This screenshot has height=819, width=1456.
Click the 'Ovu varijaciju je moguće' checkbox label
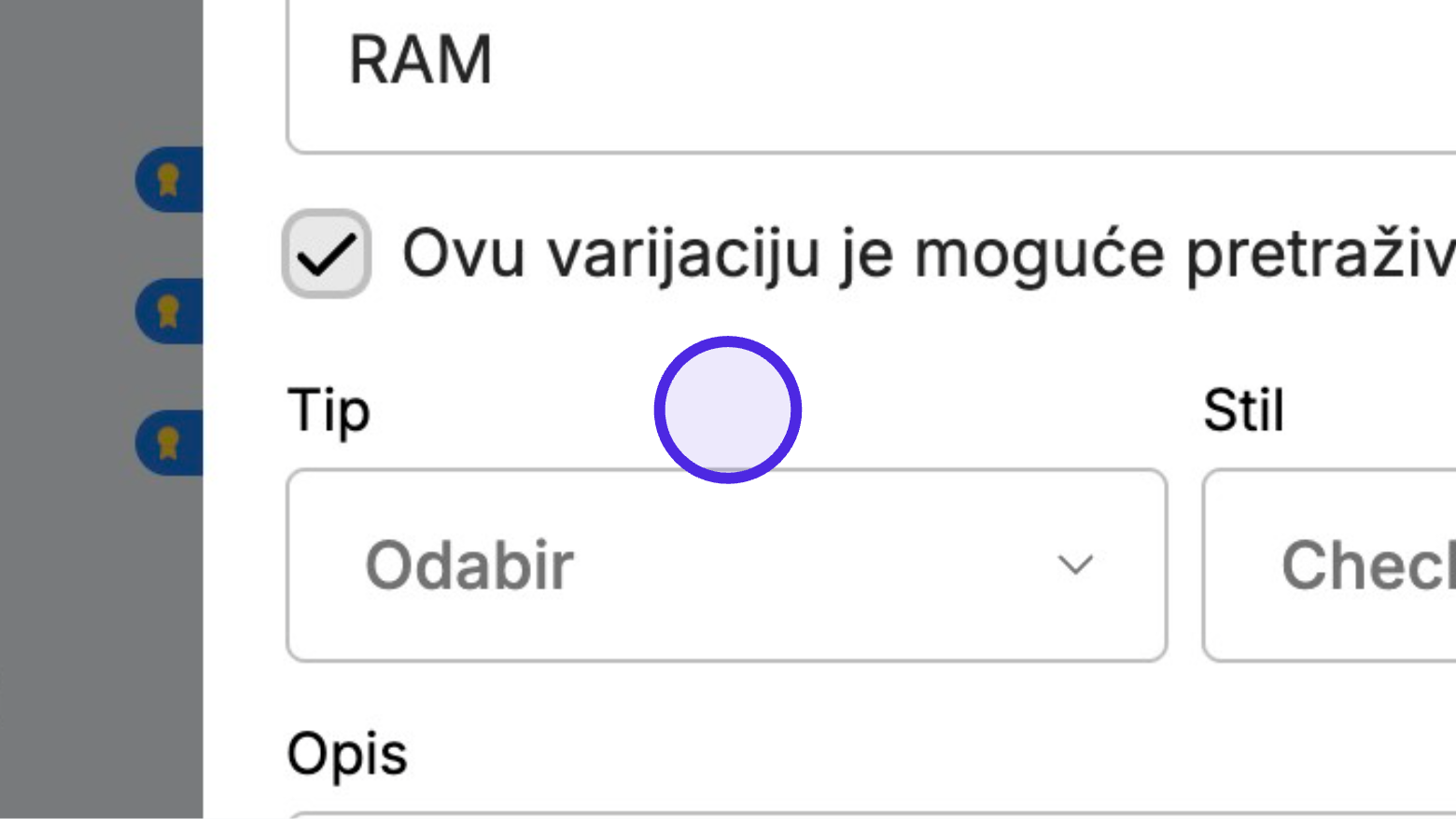click(929, 254)
